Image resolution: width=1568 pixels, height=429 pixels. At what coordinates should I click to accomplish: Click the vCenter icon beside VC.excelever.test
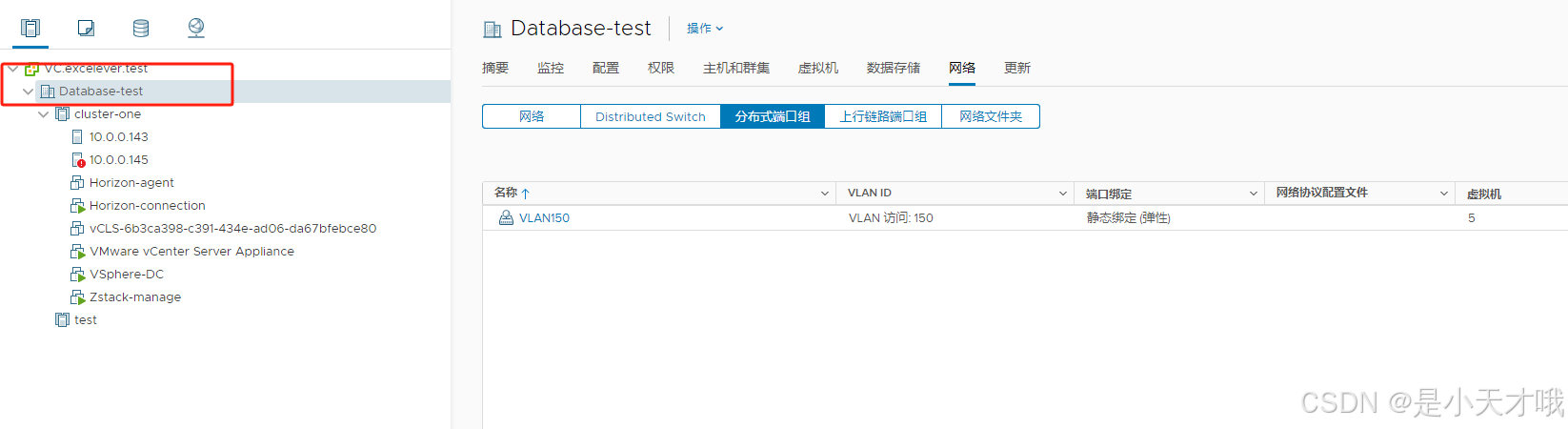(x=31, y=69)
